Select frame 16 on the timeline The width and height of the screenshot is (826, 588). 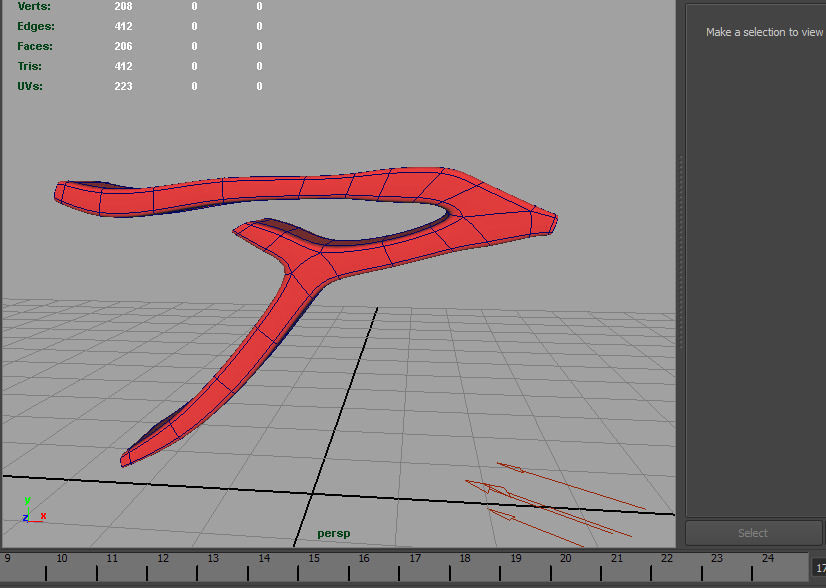click(364, 557)
